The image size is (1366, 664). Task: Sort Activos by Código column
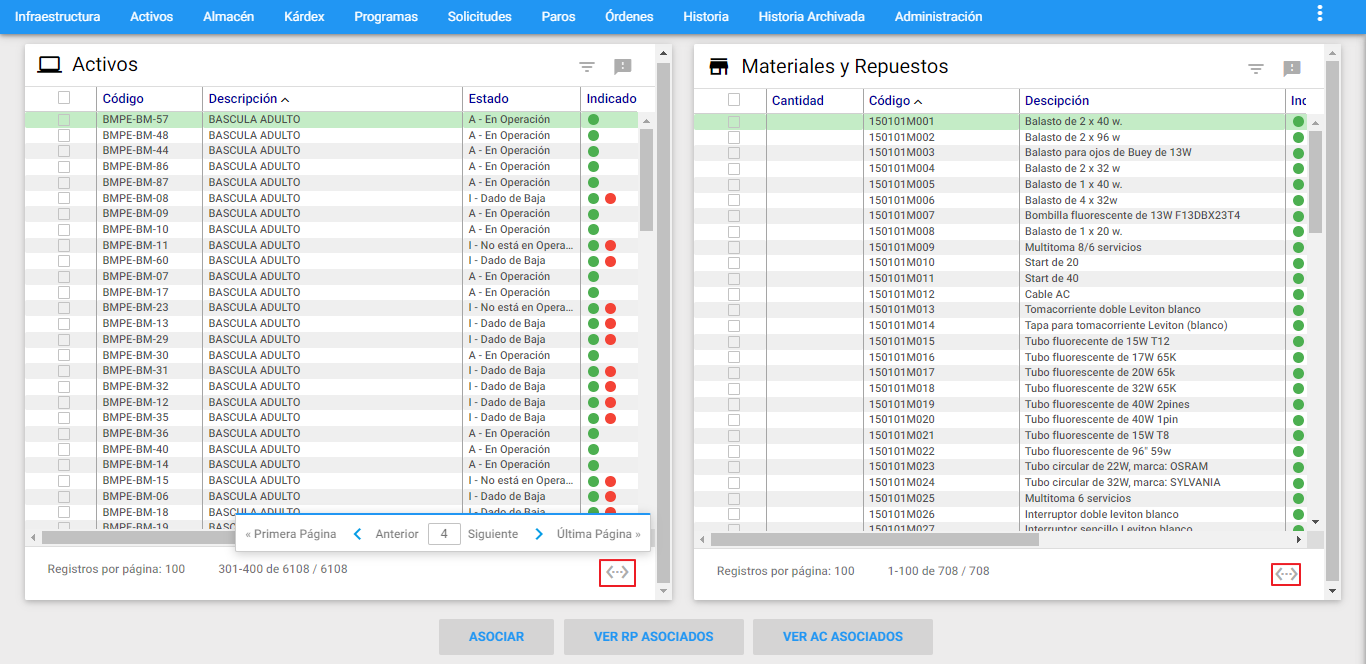[123, 99]
